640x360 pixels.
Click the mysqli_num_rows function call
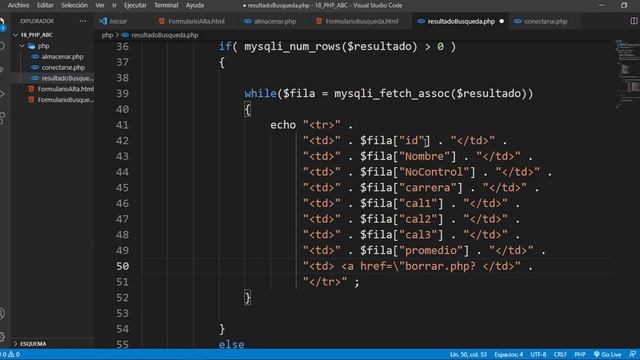(292, 47)
